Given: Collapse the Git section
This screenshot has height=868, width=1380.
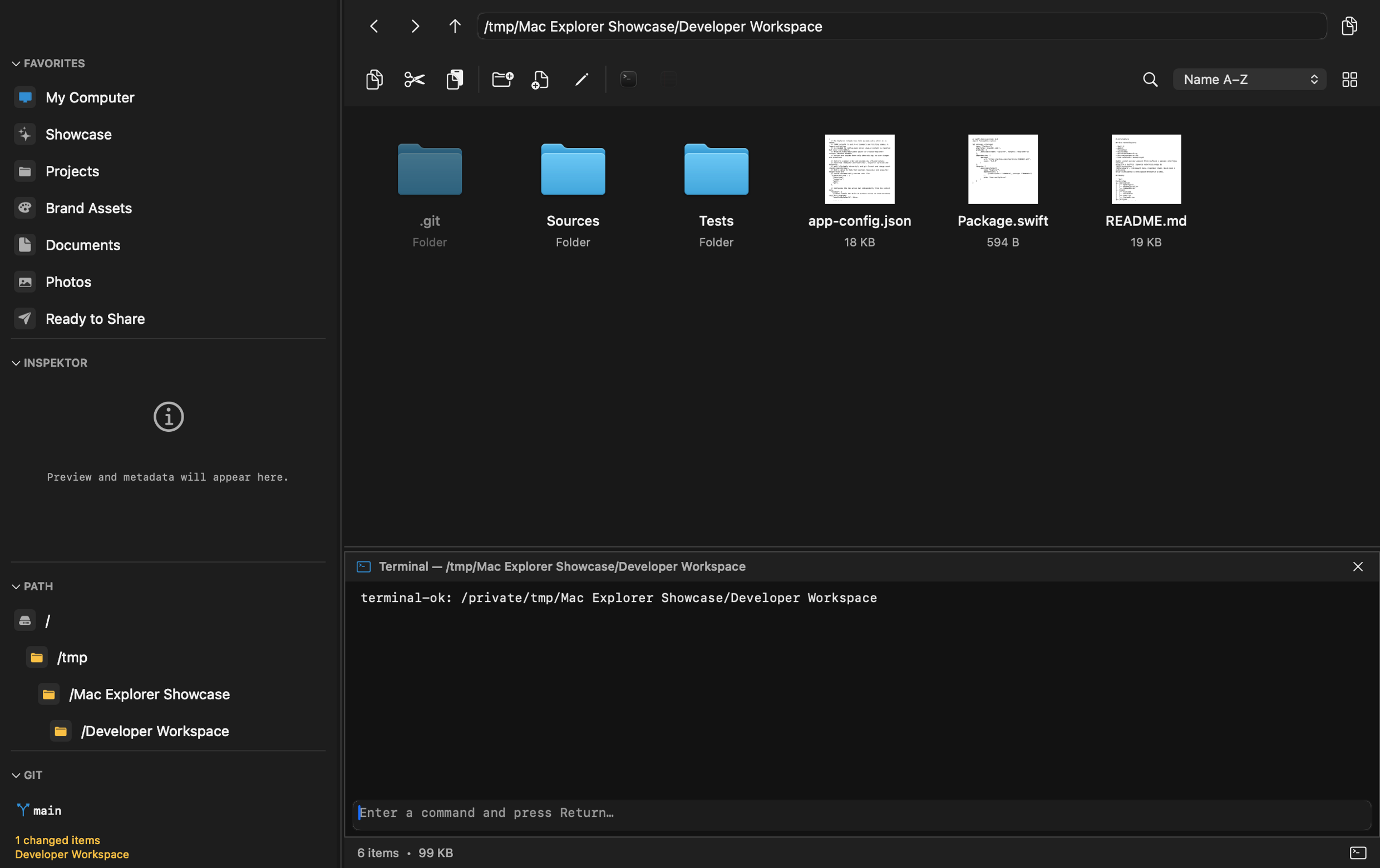Looking at the screenshot, I should [16, 775].
